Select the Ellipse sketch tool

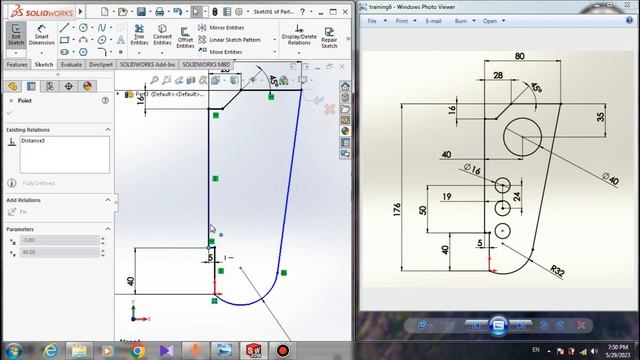(x=102, y=40)
